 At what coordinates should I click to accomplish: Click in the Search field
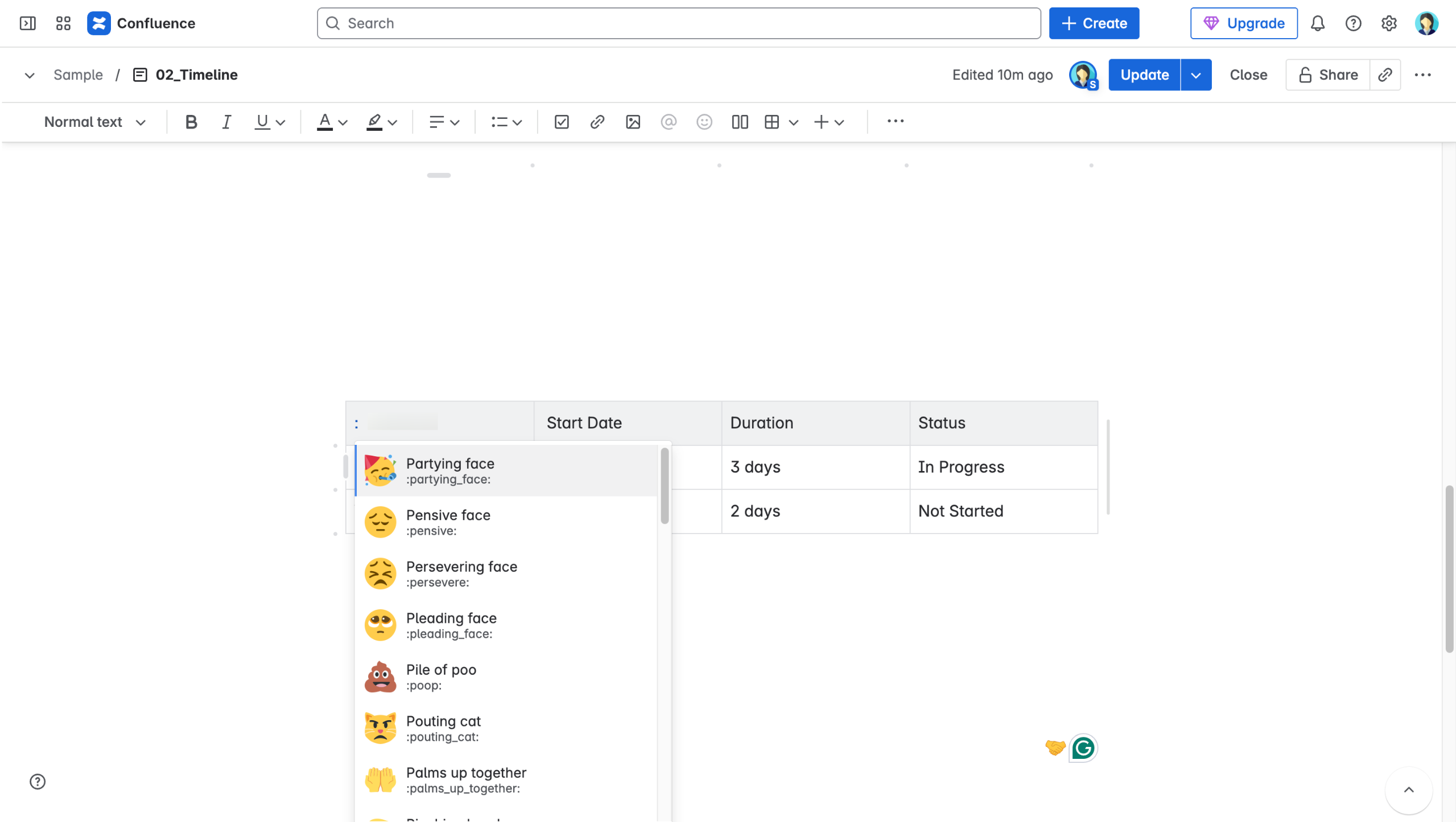[x=678, y=23]
